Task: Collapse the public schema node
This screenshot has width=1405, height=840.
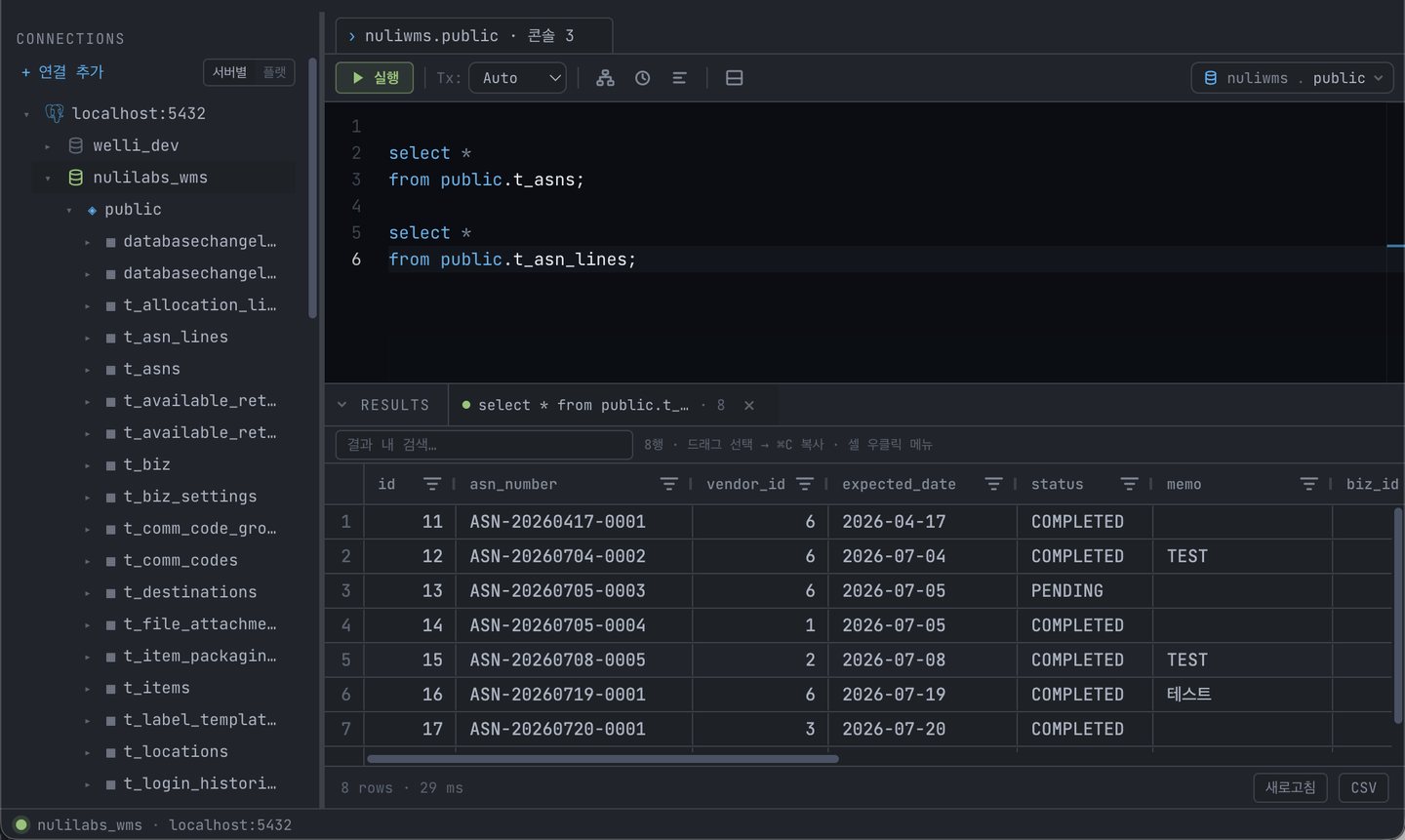Action: click(x=69, y=211)
